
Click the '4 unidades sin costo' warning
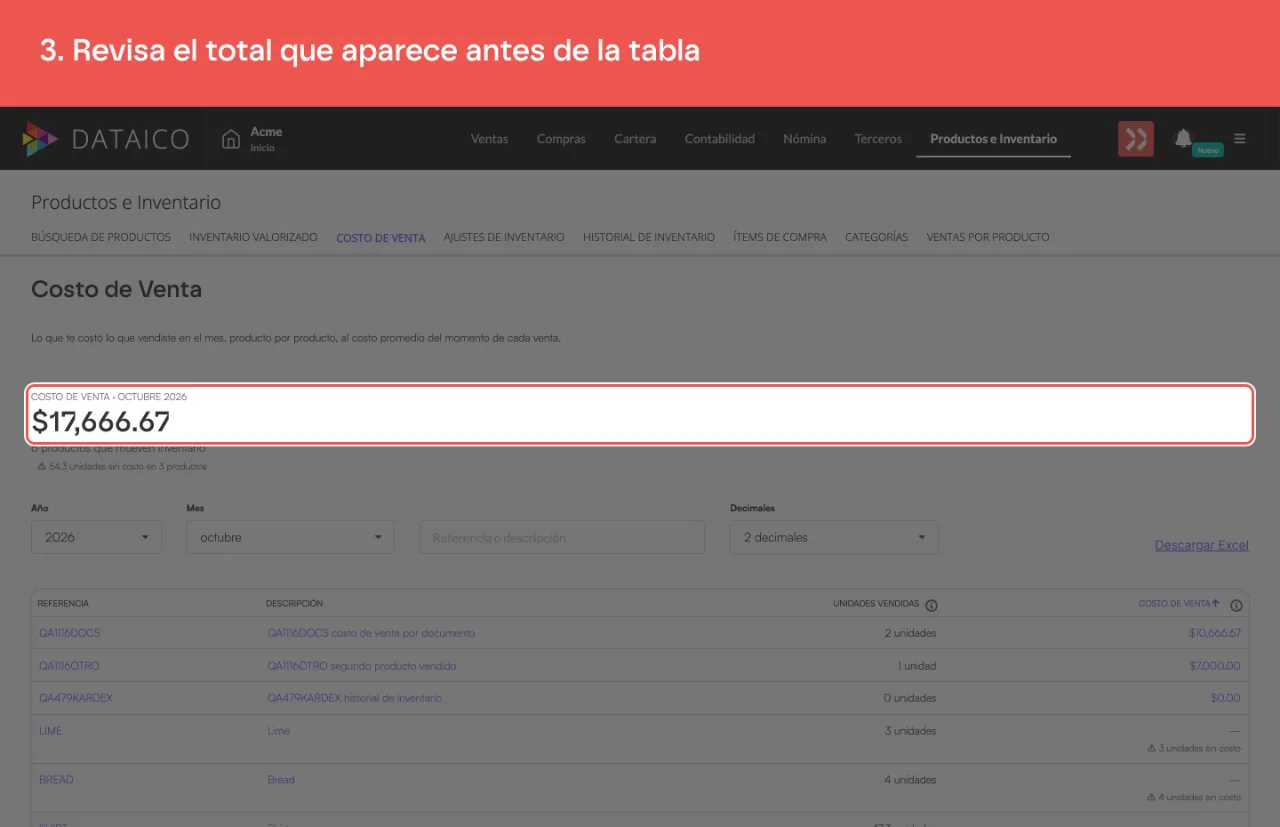(1194, 797)
